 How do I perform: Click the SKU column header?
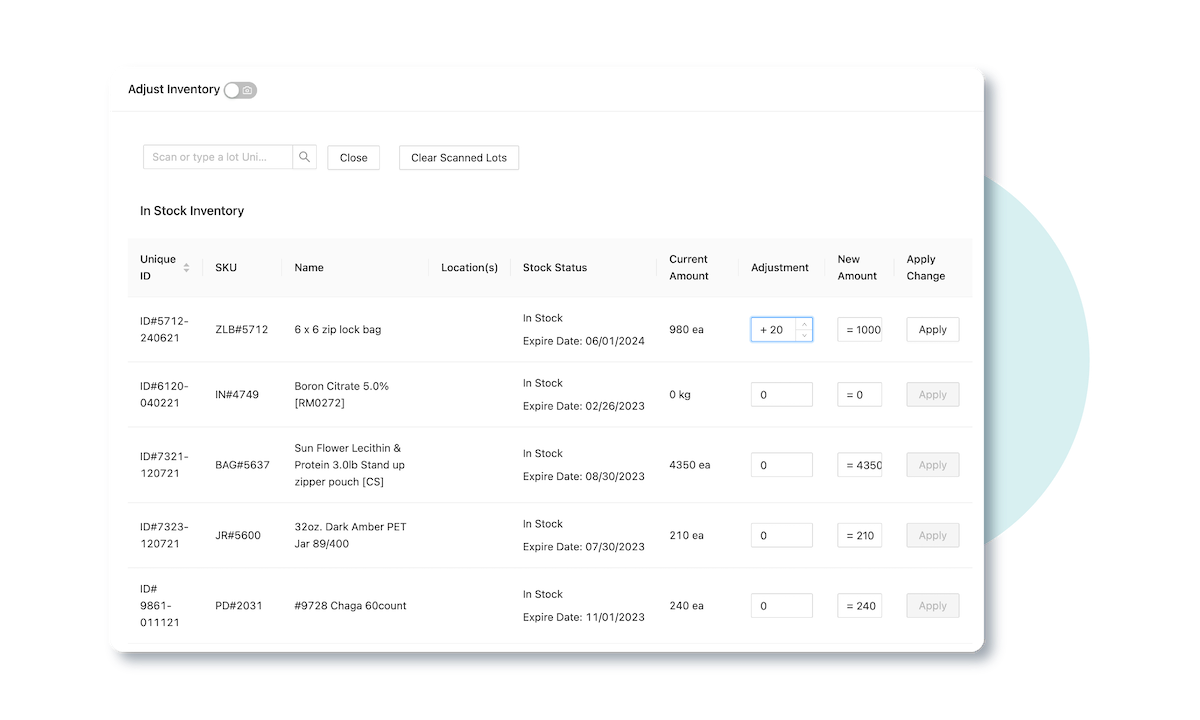click(226, 268)
